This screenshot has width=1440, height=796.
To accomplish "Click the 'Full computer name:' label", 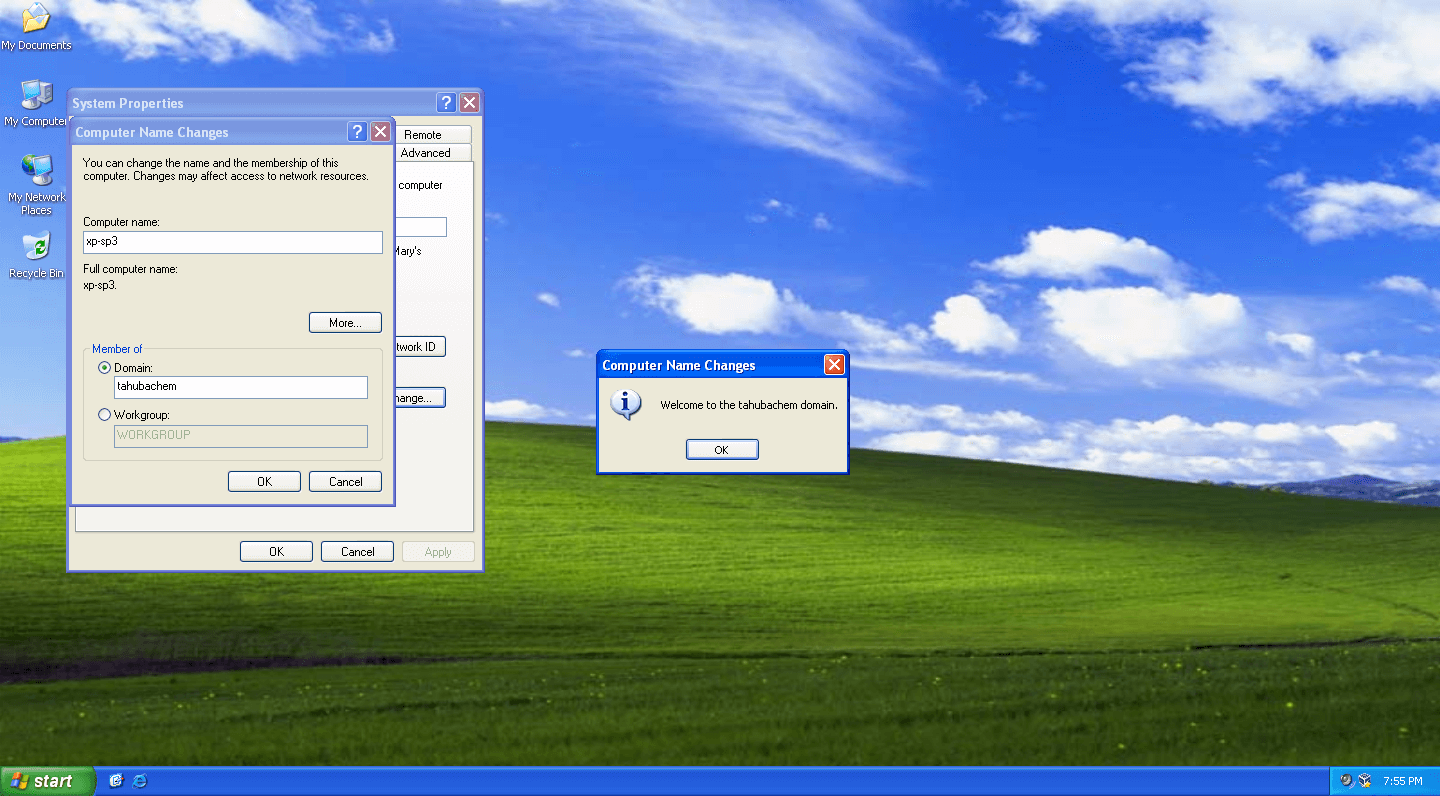I will [x=131, y=269].
